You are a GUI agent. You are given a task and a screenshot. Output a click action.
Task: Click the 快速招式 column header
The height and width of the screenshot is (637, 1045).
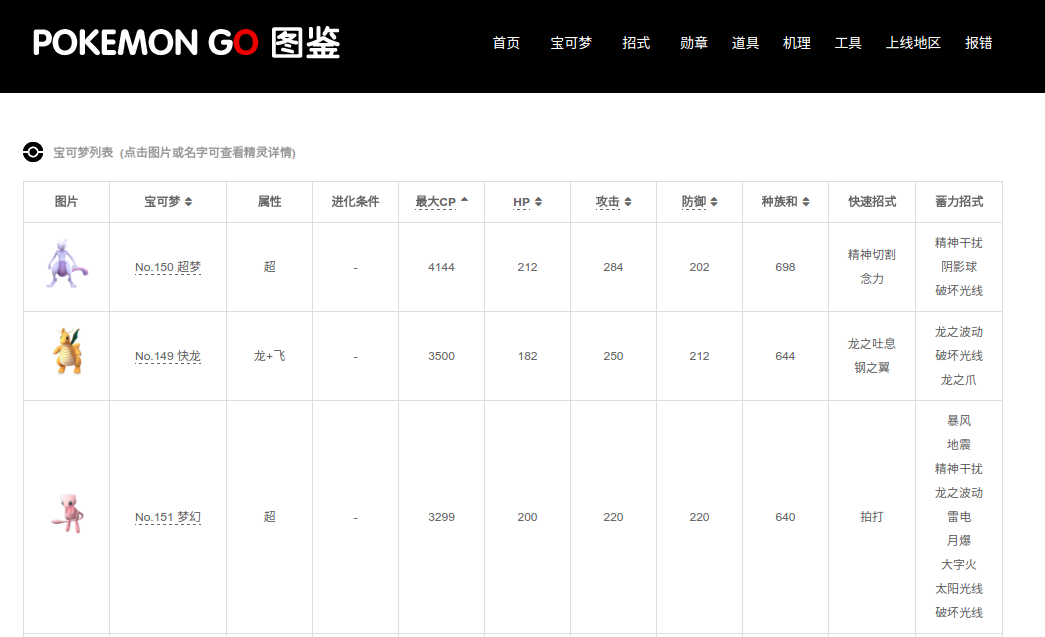pos(872,201)
